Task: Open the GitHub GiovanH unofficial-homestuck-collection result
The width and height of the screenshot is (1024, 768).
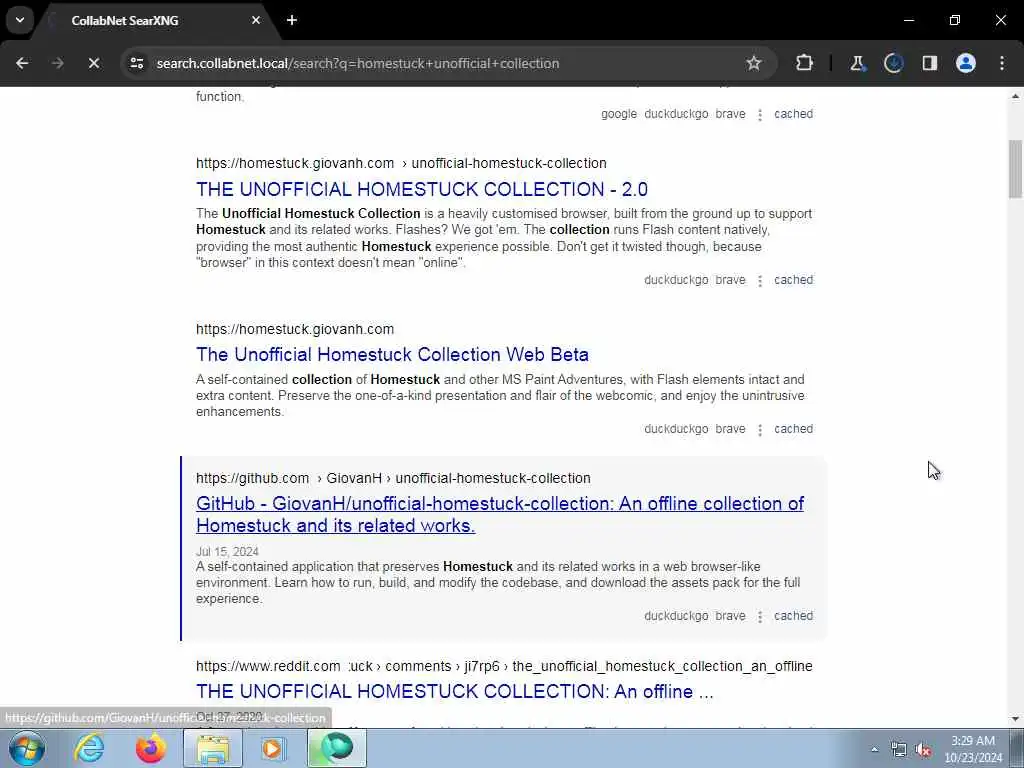Action: (x=500, y=515)
